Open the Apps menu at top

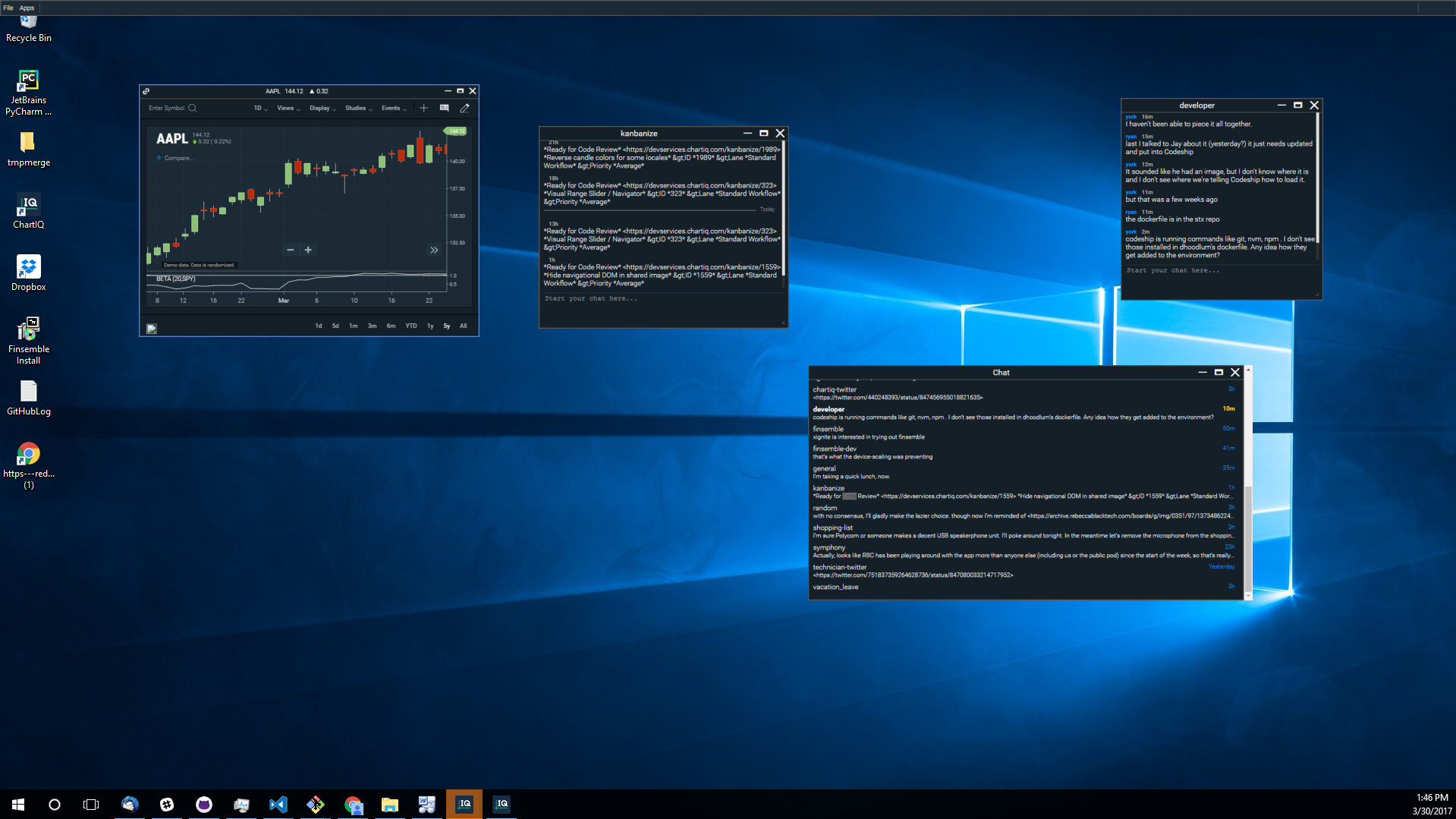coord(27,8)
